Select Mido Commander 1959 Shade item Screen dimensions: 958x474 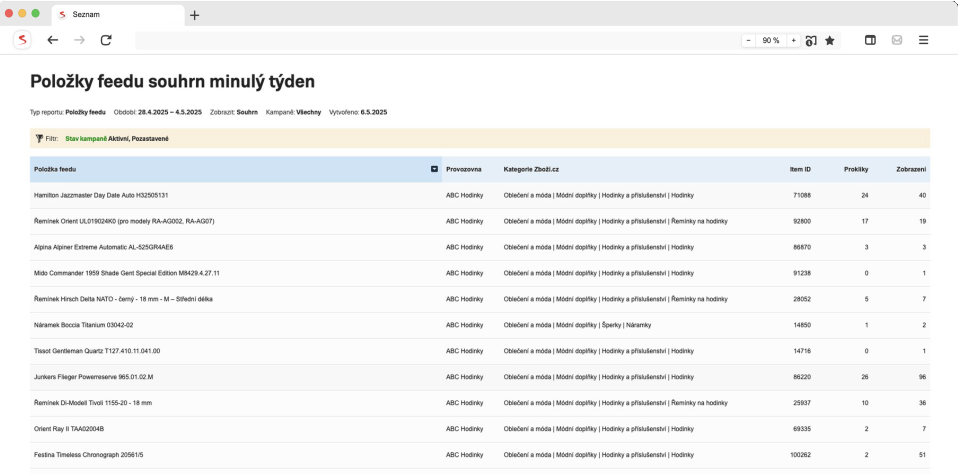coord(126,273)
